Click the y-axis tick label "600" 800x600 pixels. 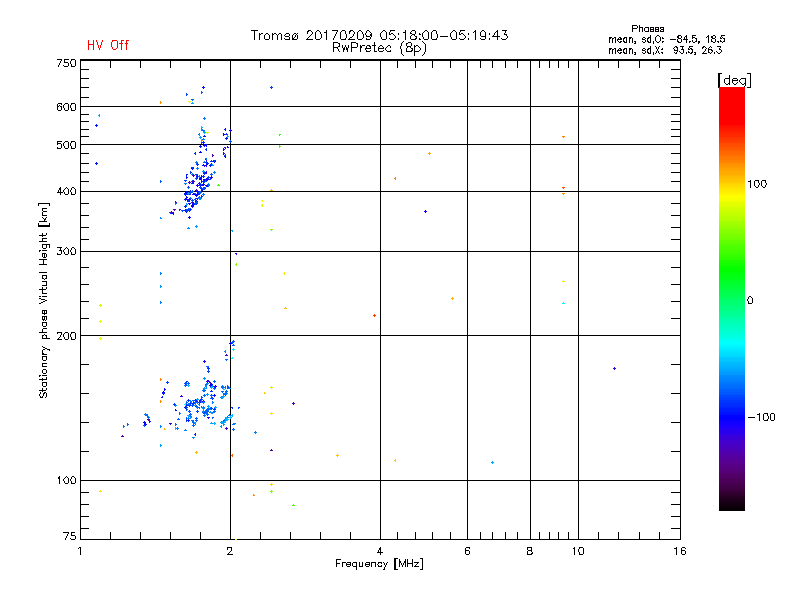67,107
